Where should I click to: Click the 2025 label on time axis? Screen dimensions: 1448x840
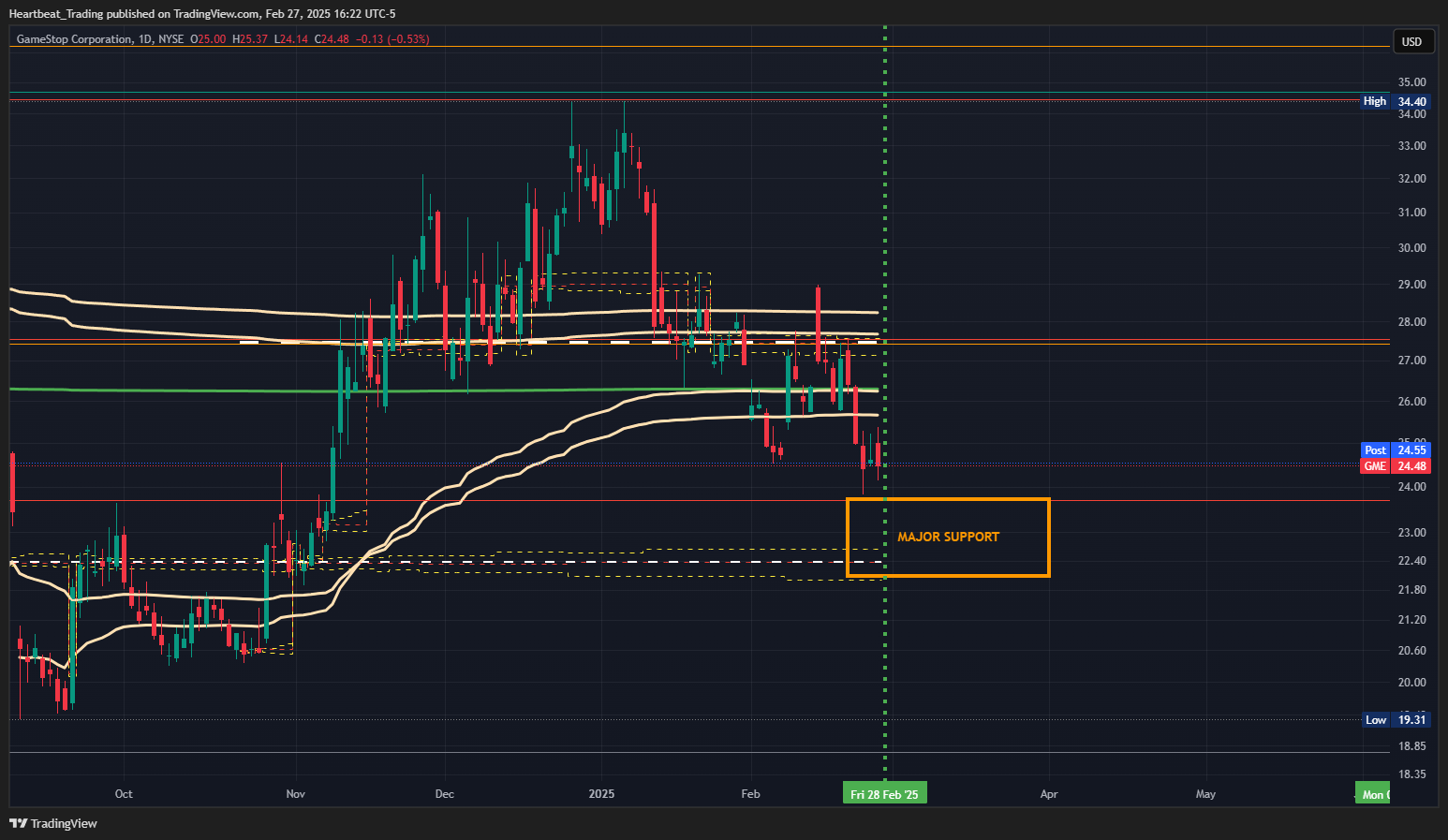coord(601,794)
